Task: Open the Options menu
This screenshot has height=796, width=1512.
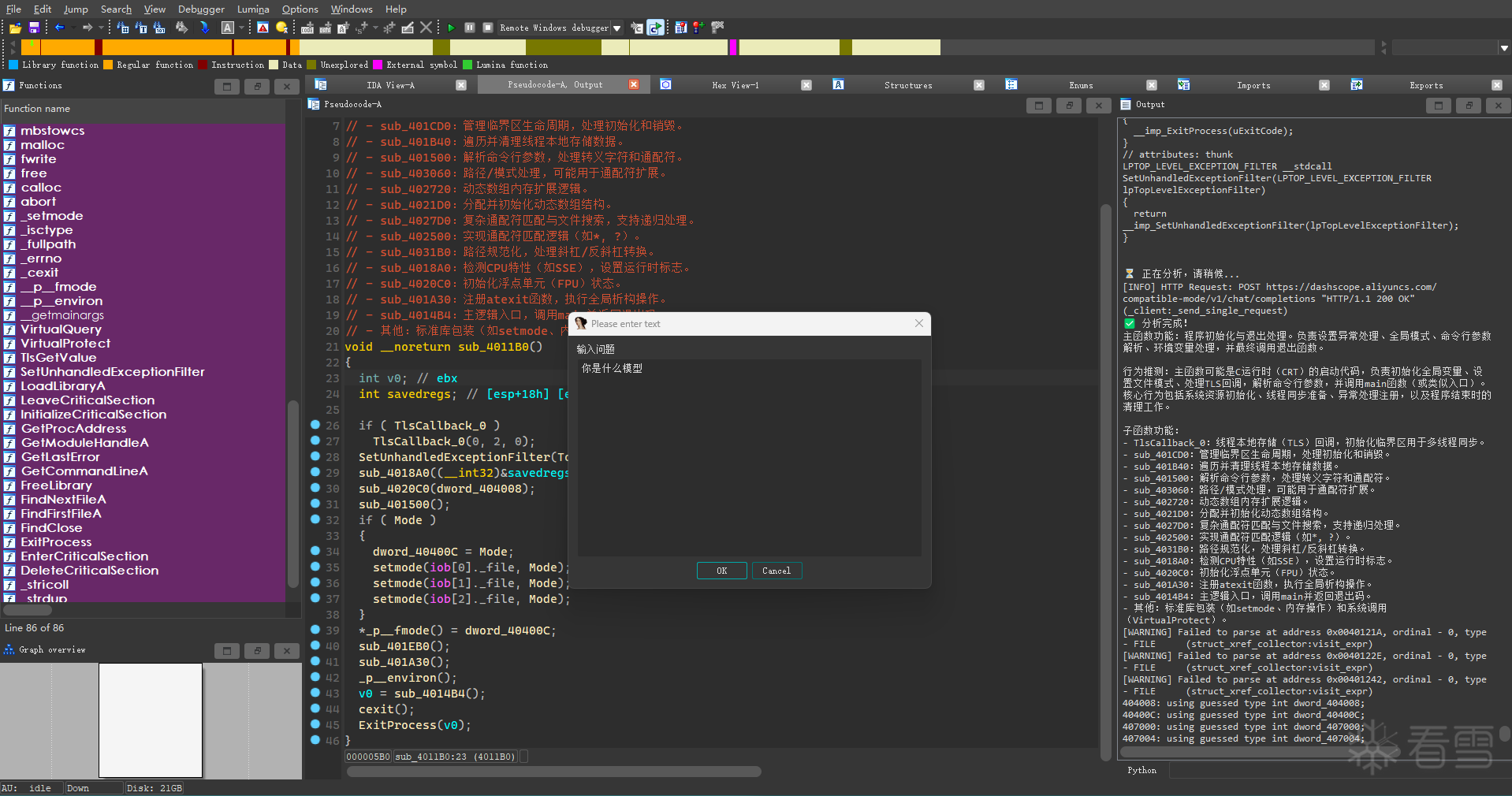Action: pyautogui.click(x=300, y=9)
